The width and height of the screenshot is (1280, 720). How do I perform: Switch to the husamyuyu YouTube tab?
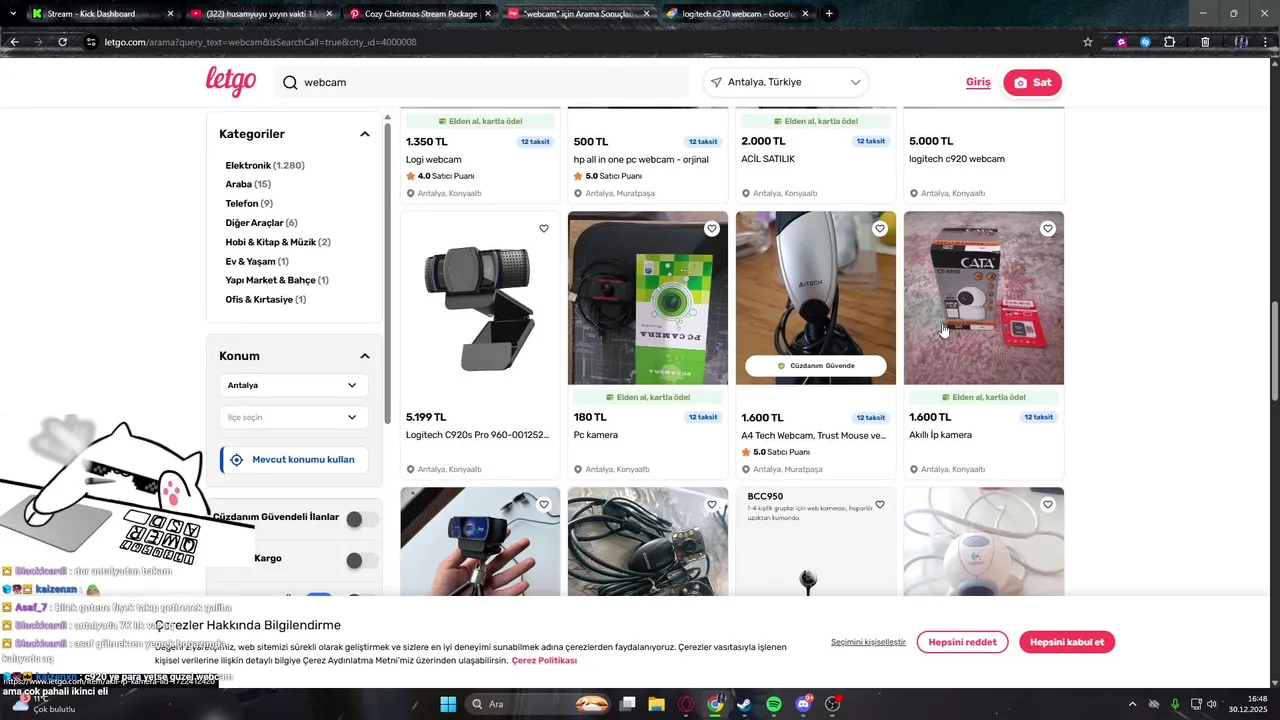[x=261, y=13]
